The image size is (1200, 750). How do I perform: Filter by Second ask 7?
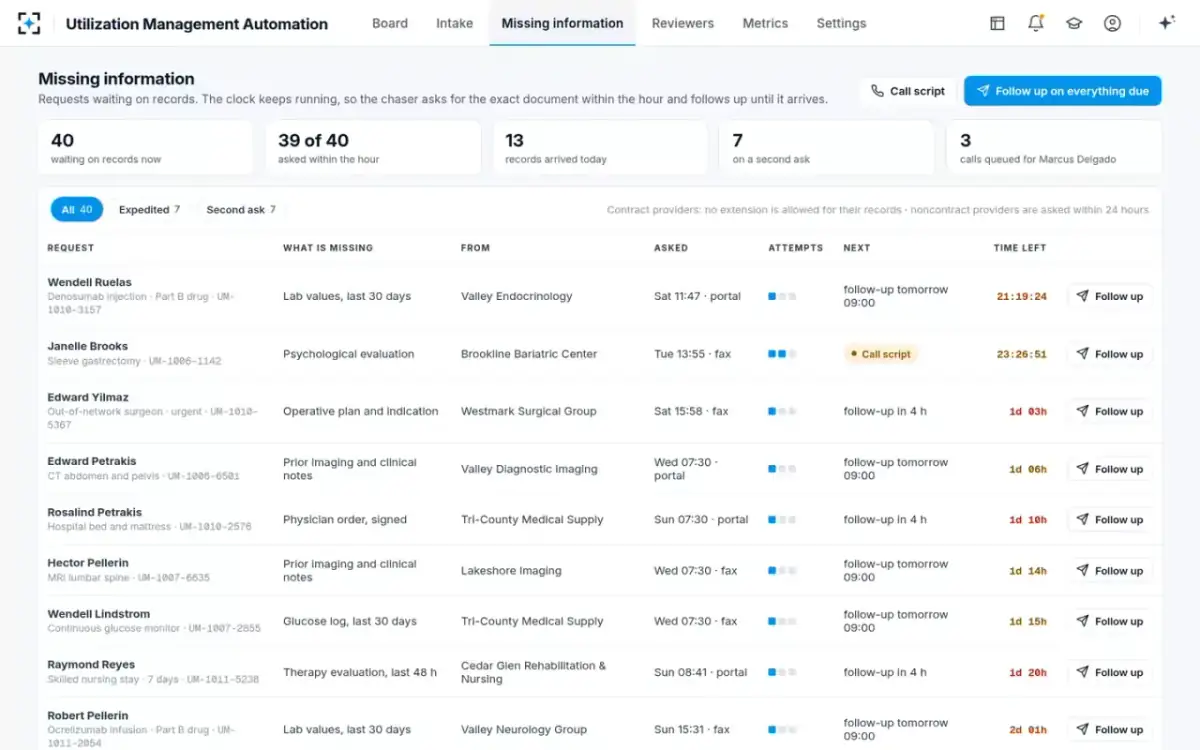pyautogui.click(x=241, y=209)
